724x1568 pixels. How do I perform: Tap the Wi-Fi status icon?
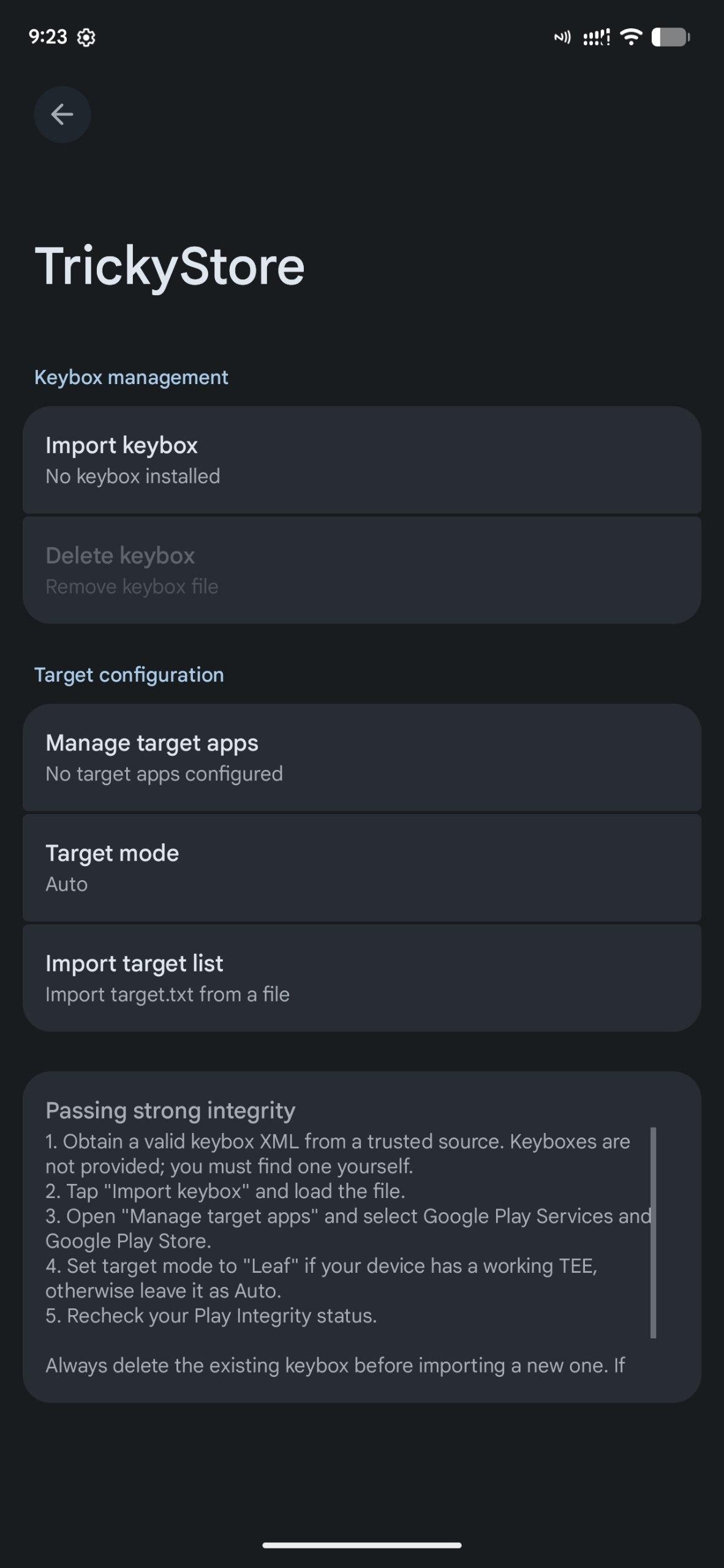tap(630, 37)
